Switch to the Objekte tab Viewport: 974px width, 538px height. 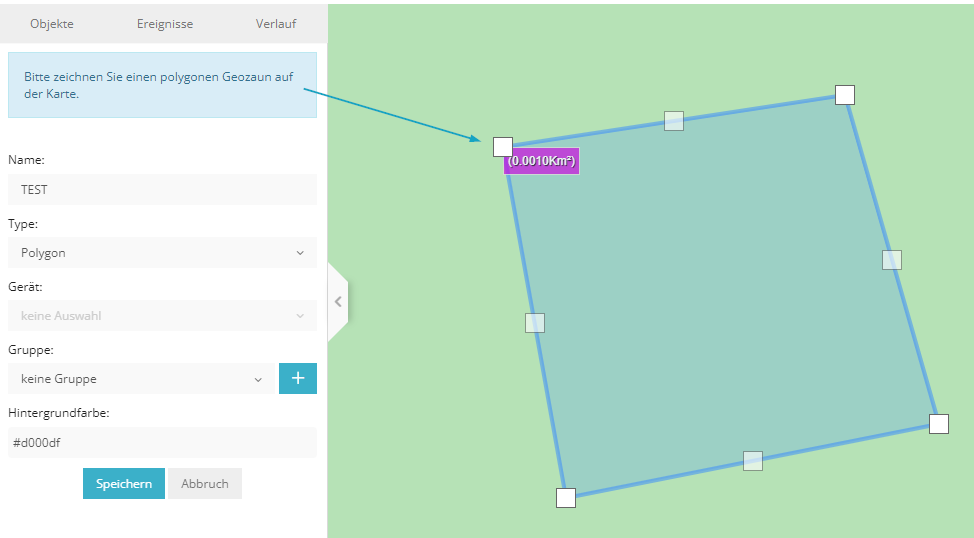pyautogui.click(x=52, y=24)
